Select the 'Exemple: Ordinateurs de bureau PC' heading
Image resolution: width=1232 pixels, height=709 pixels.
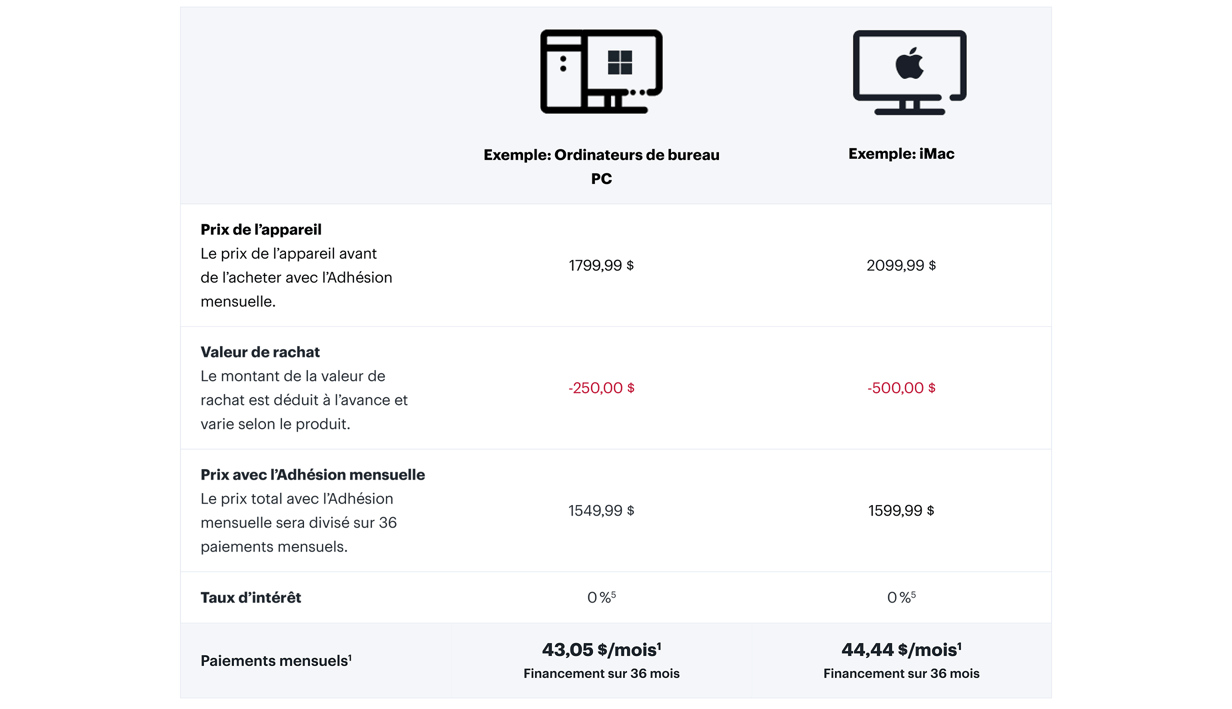tap(601, 167)
